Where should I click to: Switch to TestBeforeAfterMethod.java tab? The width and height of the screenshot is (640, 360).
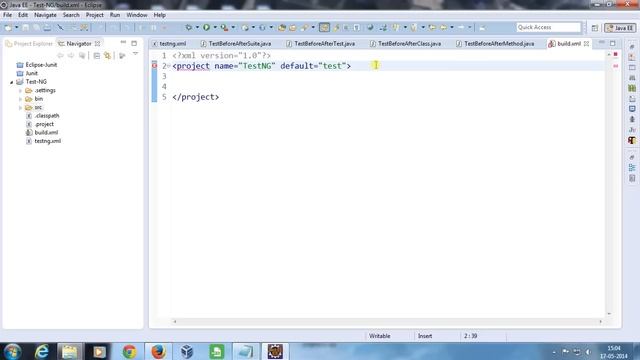tap(495, 43)
